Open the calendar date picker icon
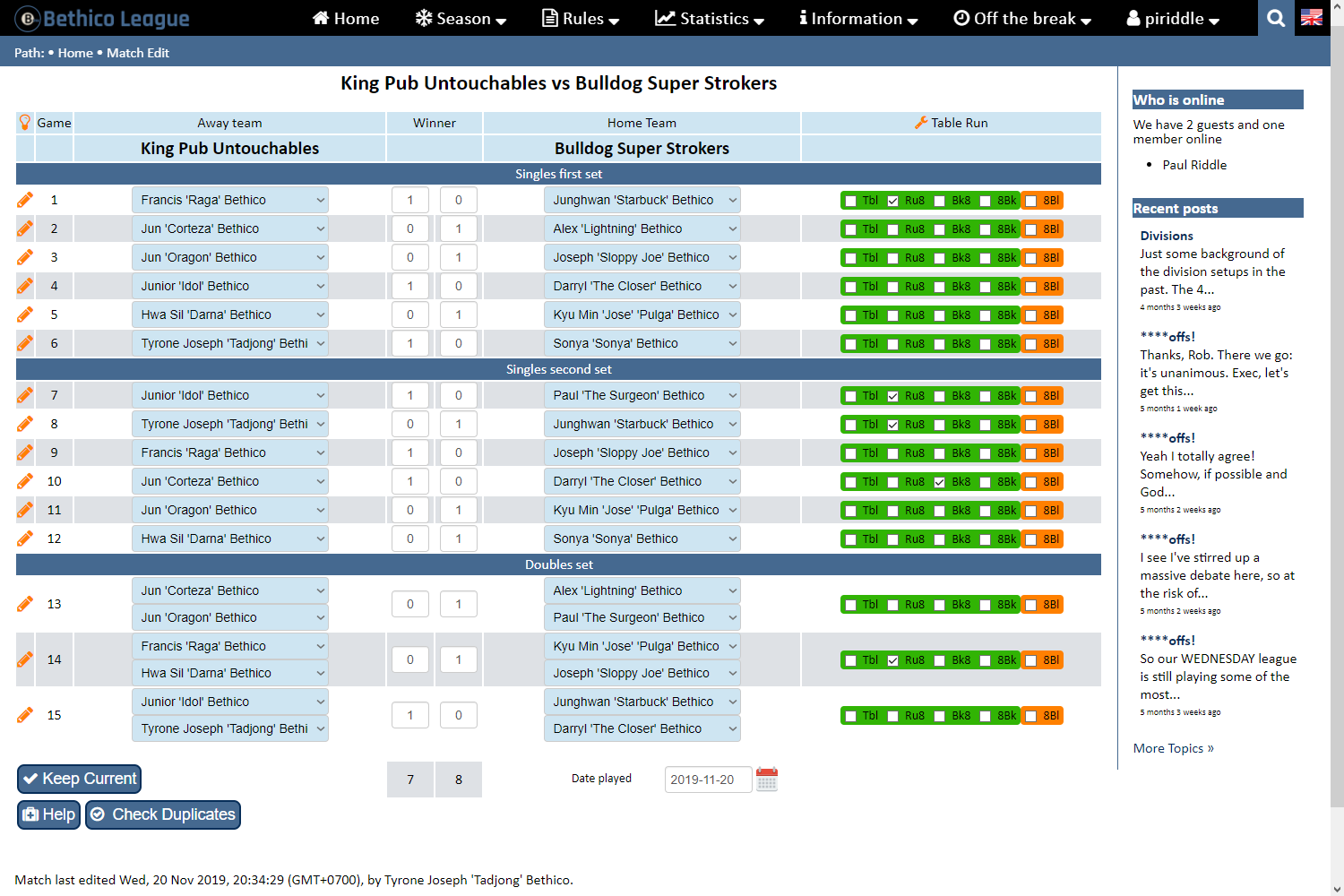The width and height of the screenshot is (1344, 896). click(x=767, y=780)
